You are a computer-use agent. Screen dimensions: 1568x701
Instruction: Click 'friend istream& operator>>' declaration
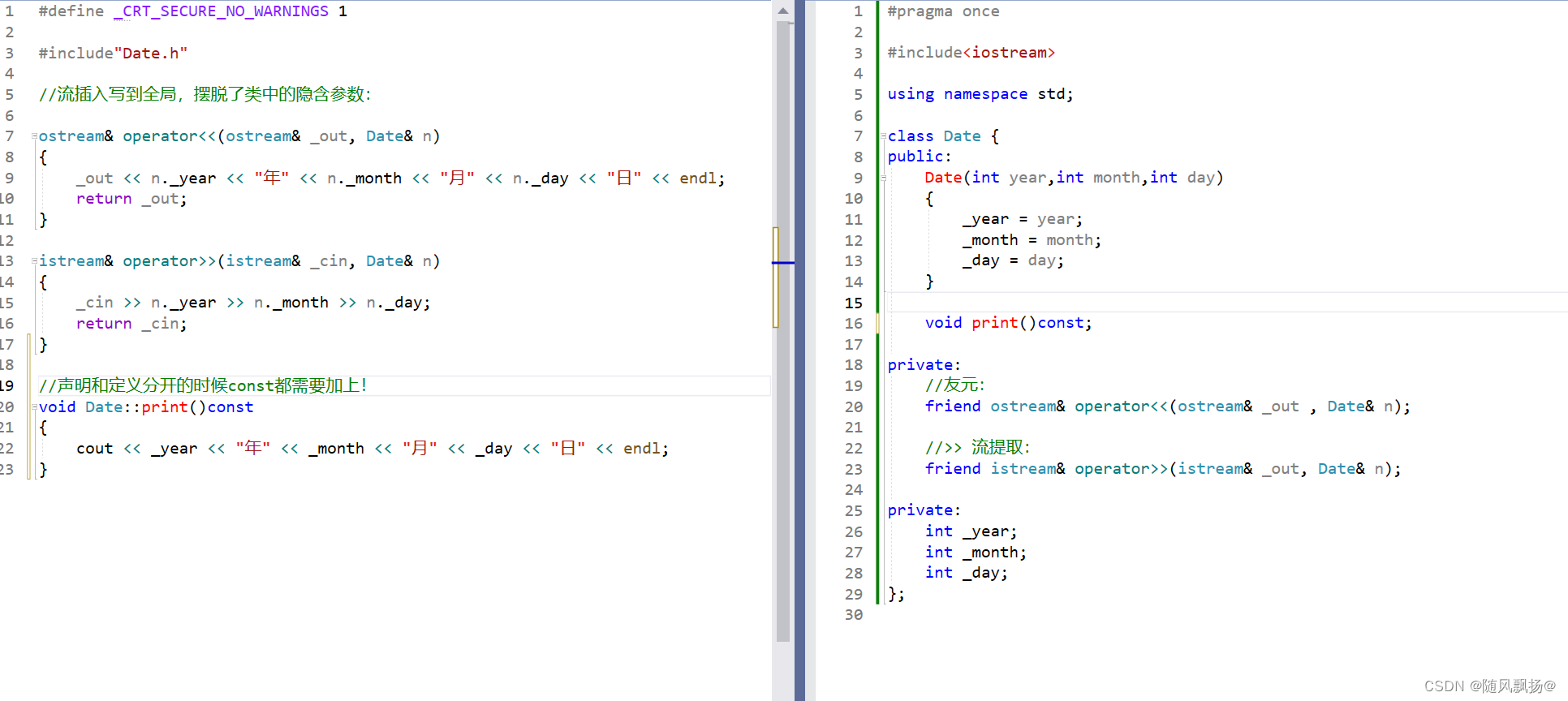pos(1163,469)
